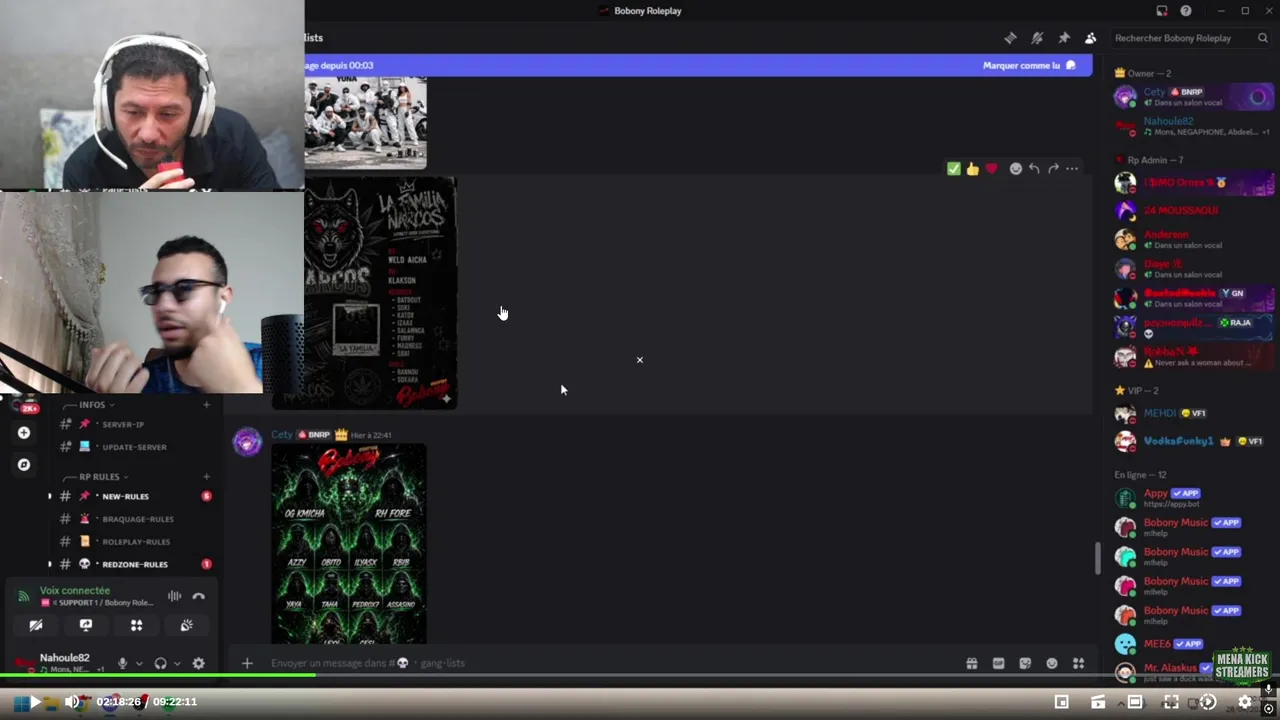The image size is (1280, 720).
Task: Open the redzone-rules channel
Action: click(x=134, y=564)
